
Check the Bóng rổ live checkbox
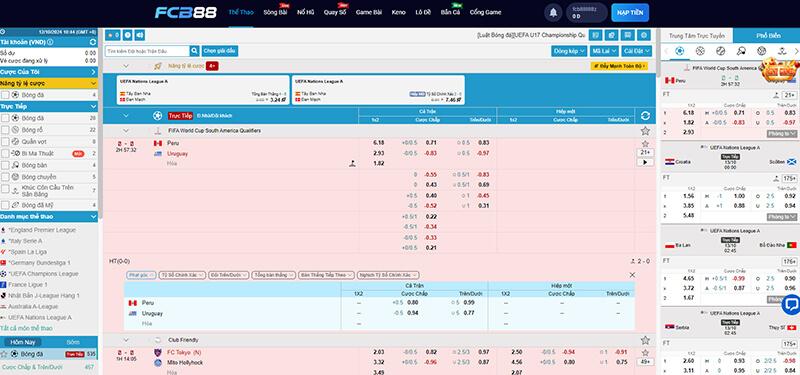tap(5, 130)
